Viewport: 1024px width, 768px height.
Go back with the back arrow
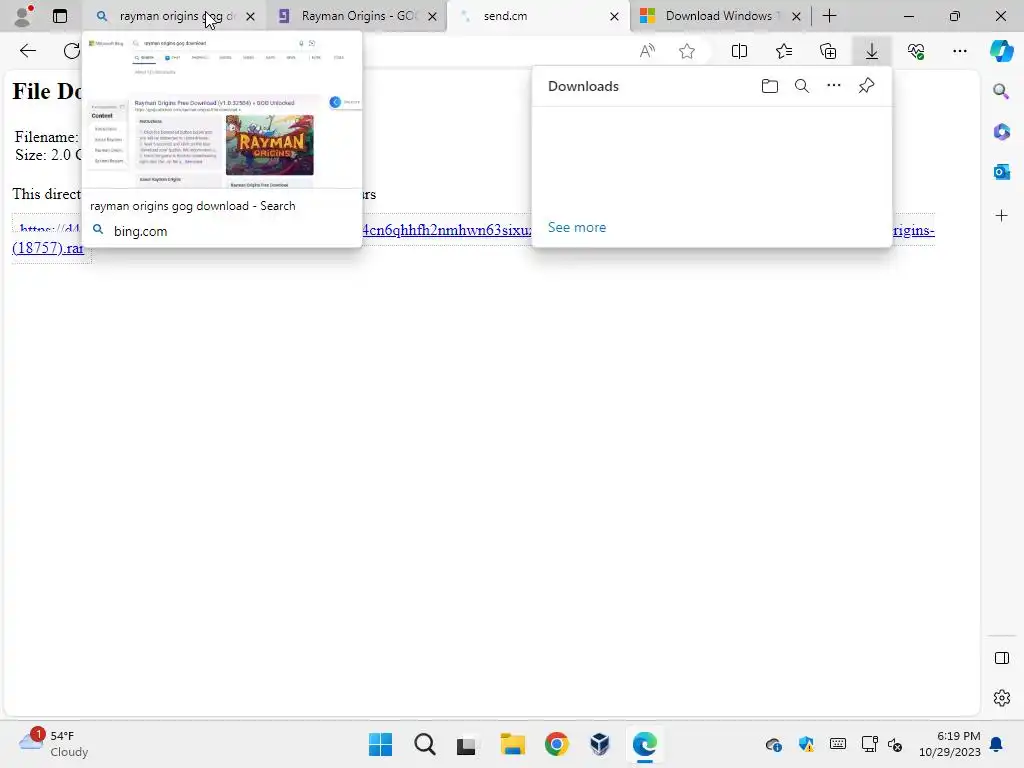pyautogui.click(x=27, y=51)
